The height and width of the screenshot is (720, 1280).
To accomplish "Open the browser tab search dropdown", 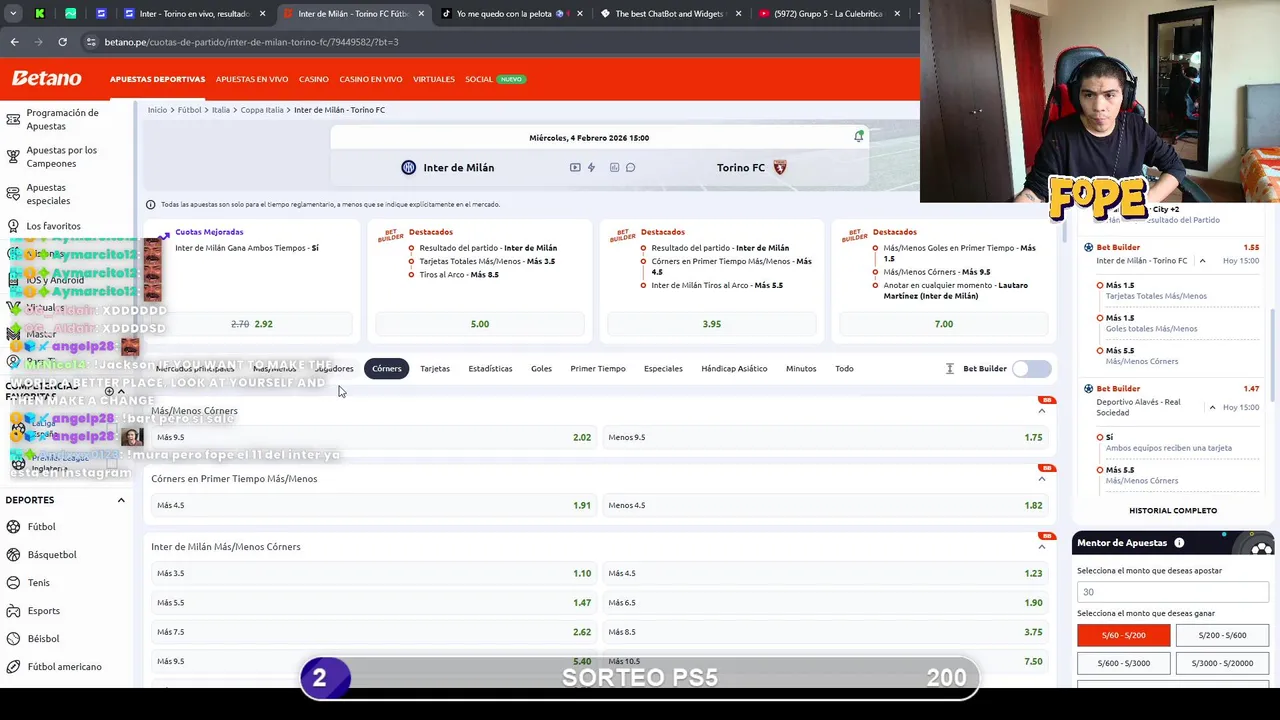I will (13, 14).
